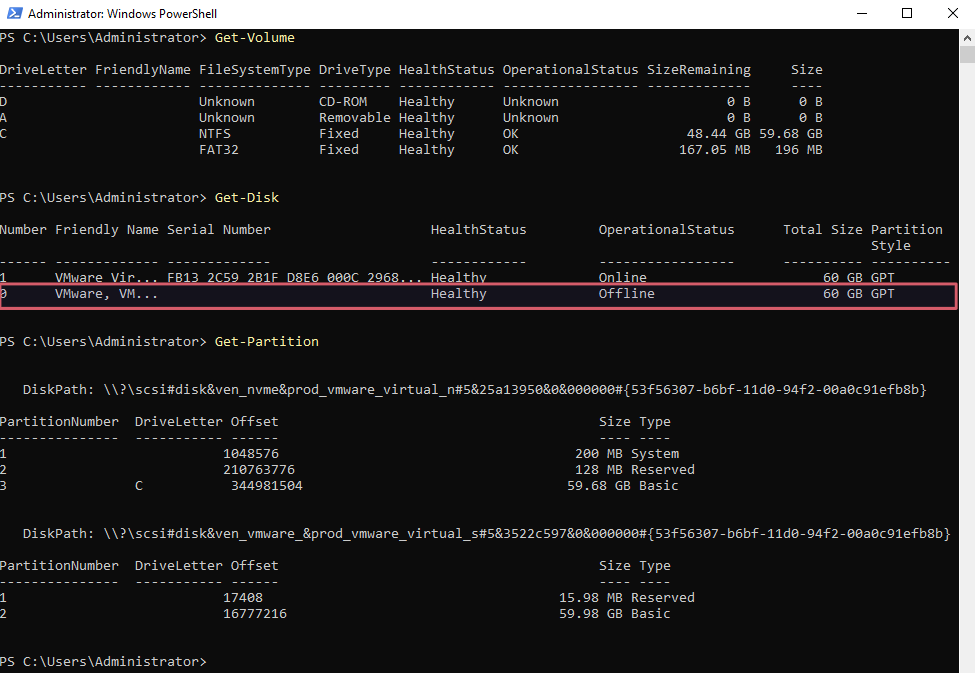Click the NTFS file system value
Screen dimensions: 975x673
(x=215, y=134)
